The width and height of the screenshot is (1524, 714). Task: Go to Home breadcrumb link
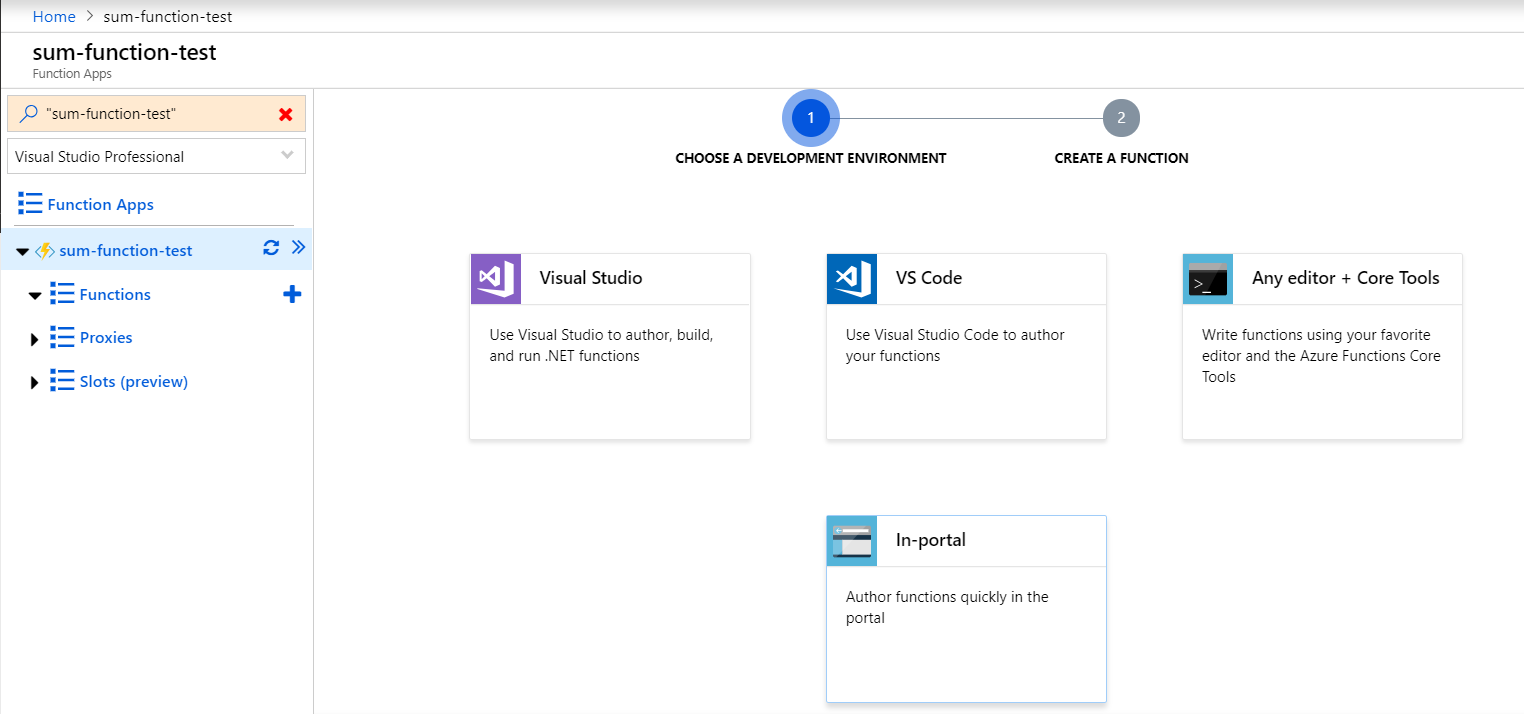[x=54, y=17]
